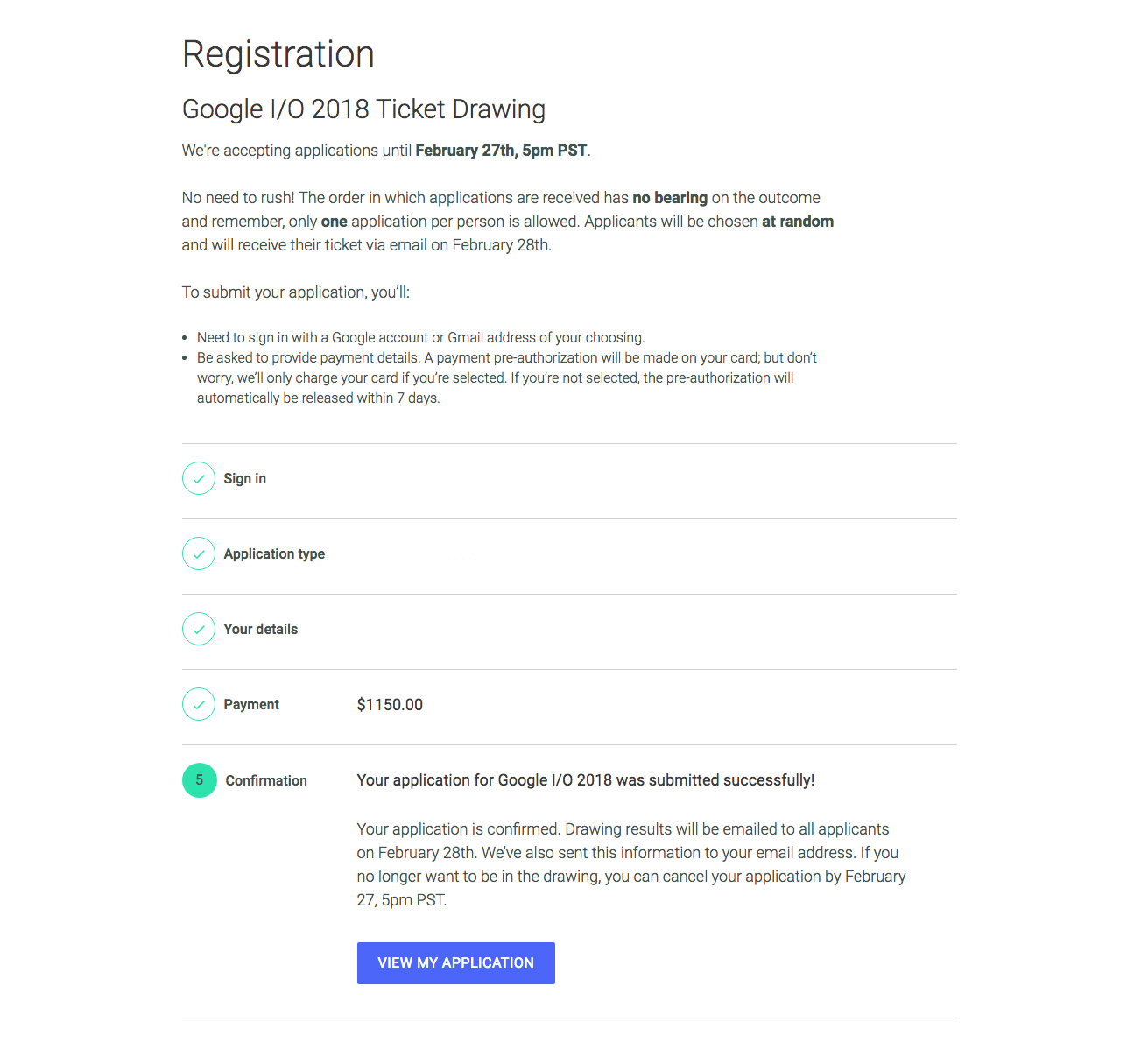1127x1064 pixels.
Task: Click the bold "at random" text
Action: click(798, 222)
